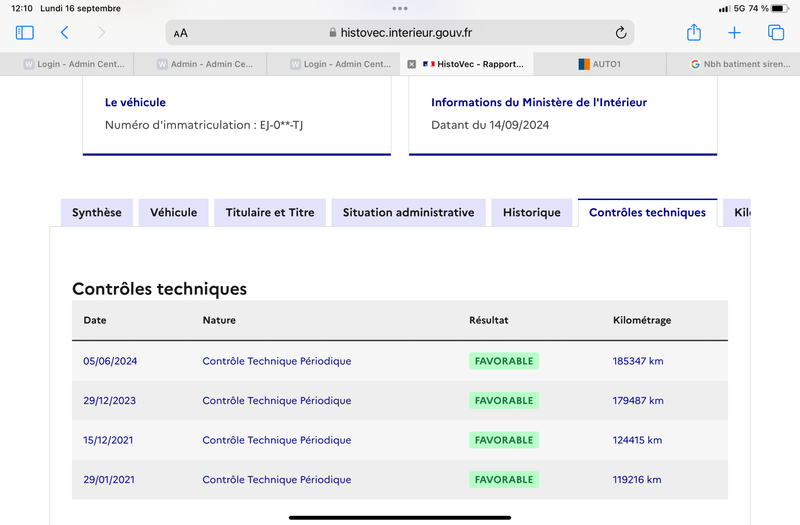
Task: Open the Synthèse tab
Action: click(97, 212)
